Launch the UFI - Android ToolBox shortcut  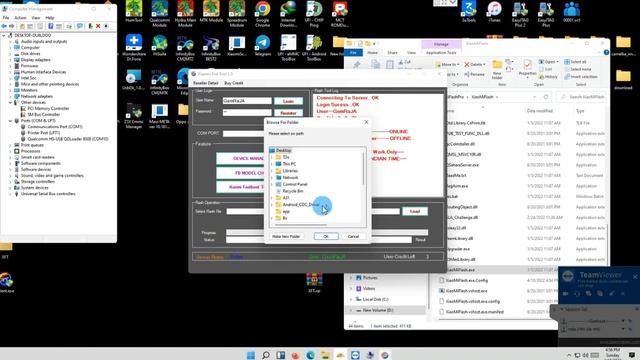[x=314, y=48]
